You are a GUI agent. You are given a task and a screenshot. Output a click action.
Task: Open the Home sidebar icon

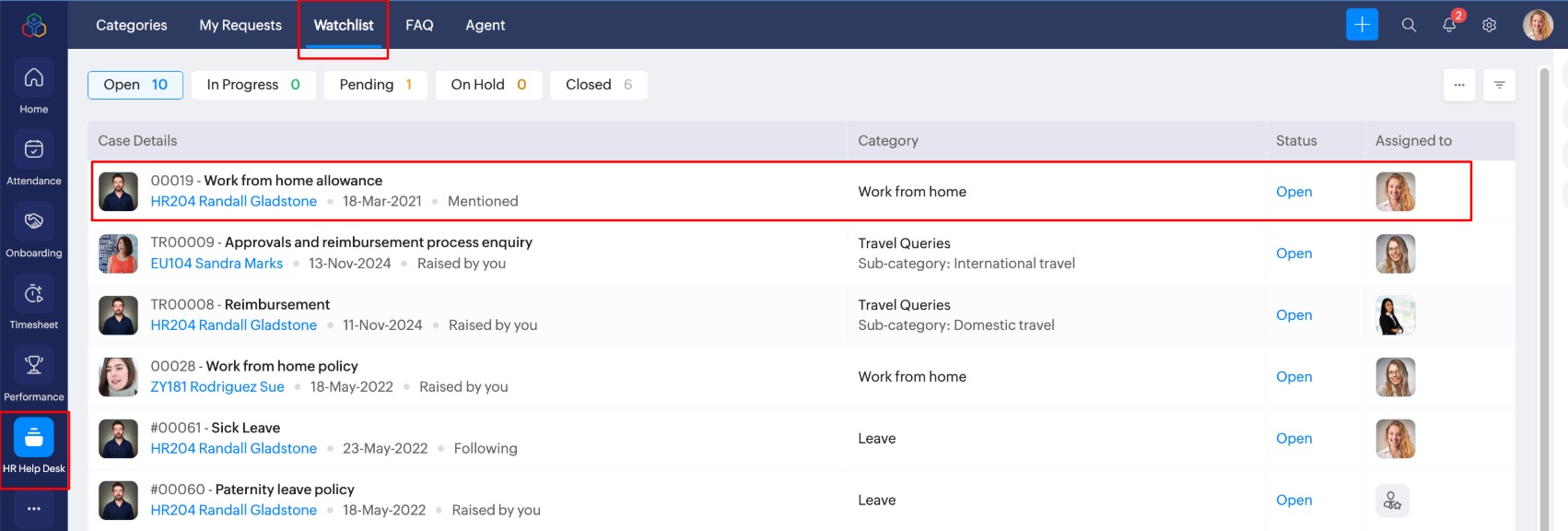(34, 79)
